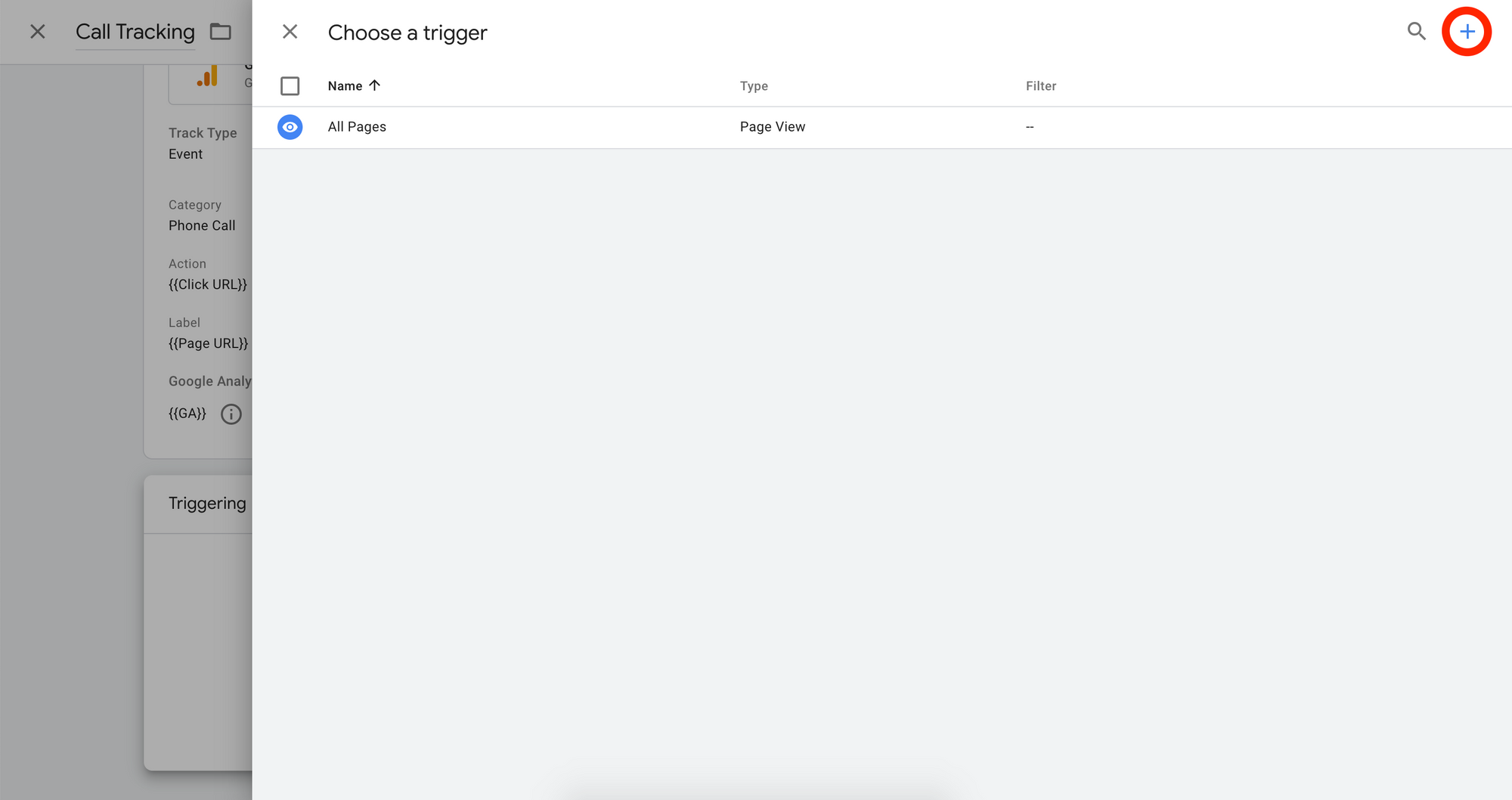Close the Choose a trigger panel

click(290, 32)
